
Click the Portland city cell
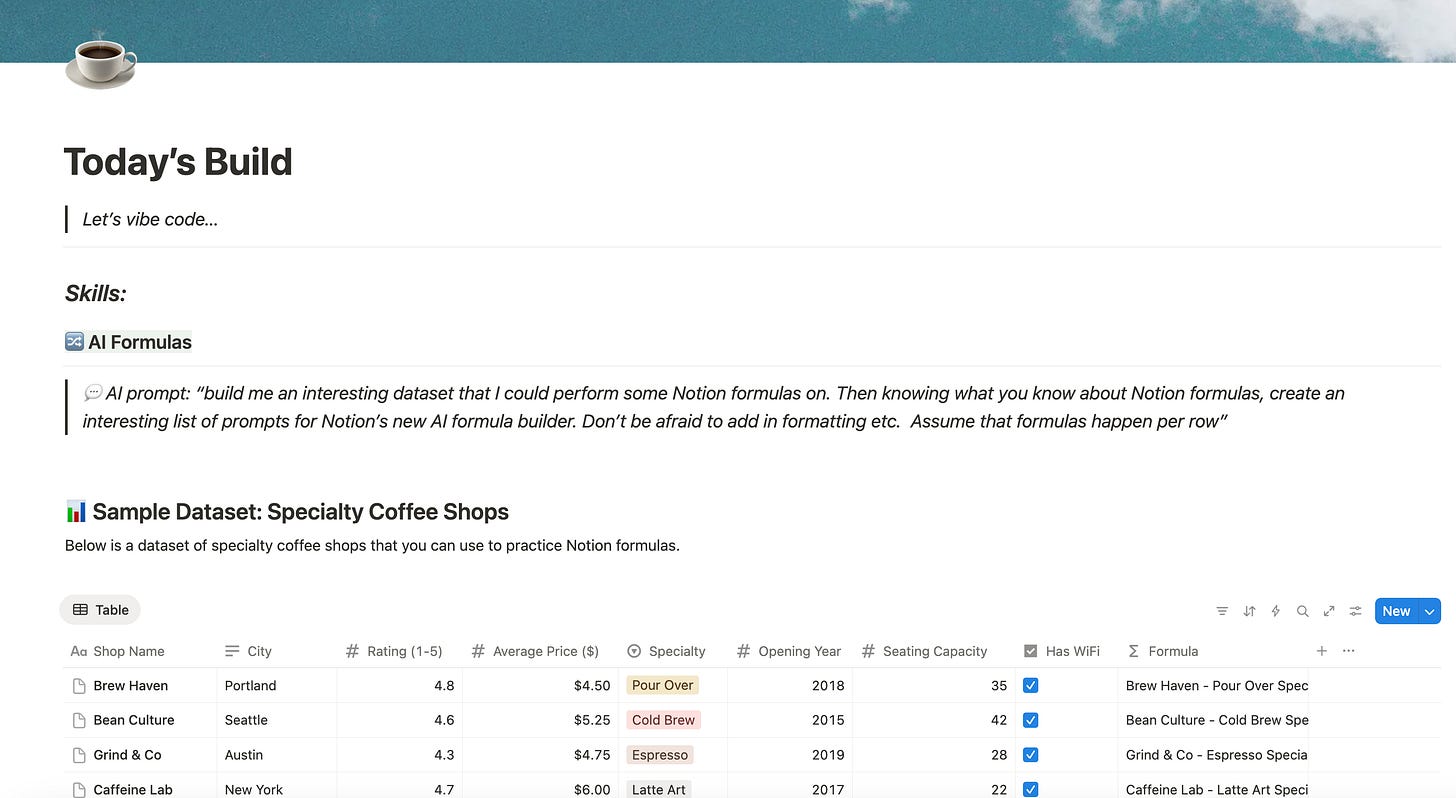pos(277,686)
